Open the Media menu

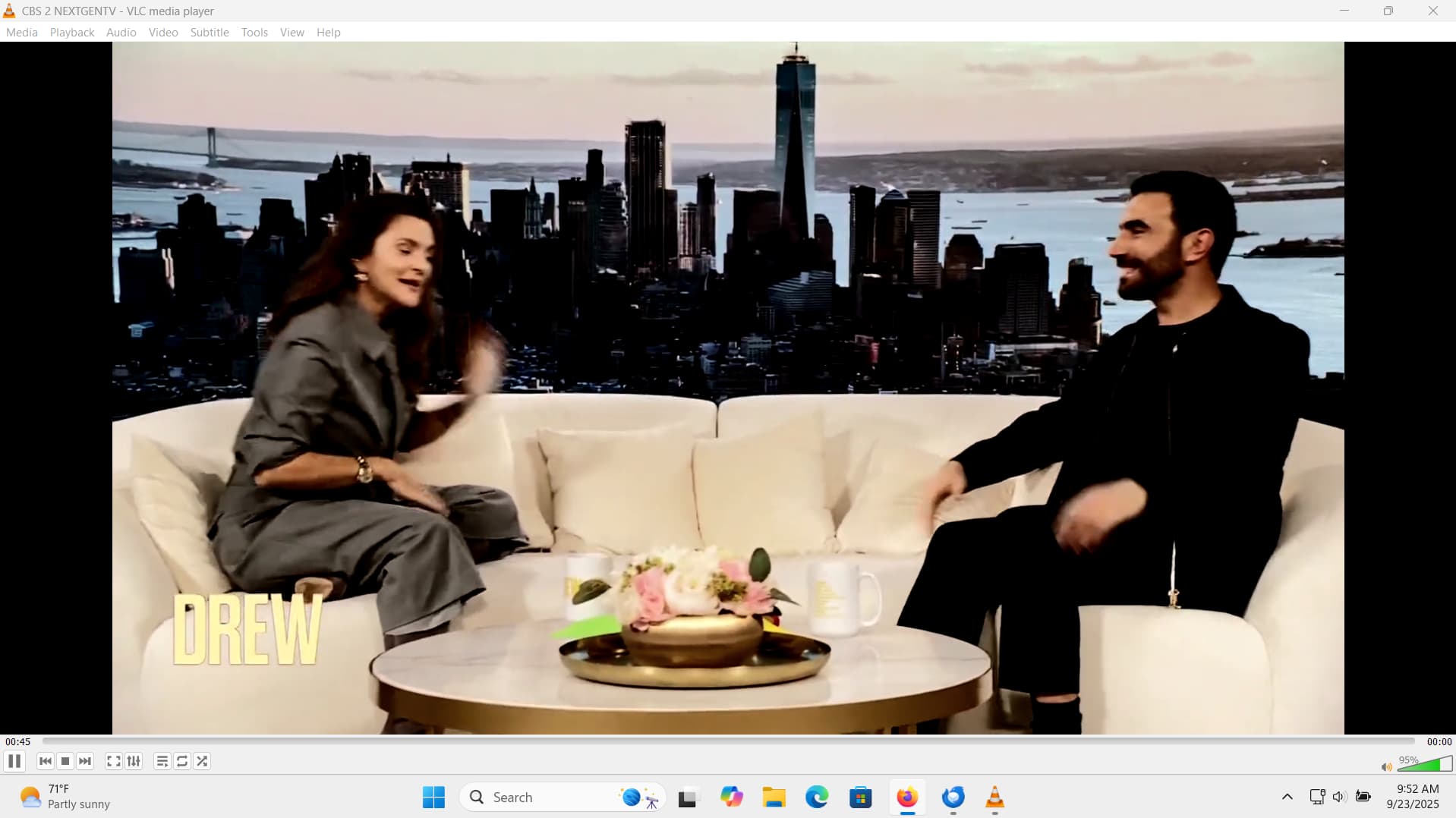21,32
